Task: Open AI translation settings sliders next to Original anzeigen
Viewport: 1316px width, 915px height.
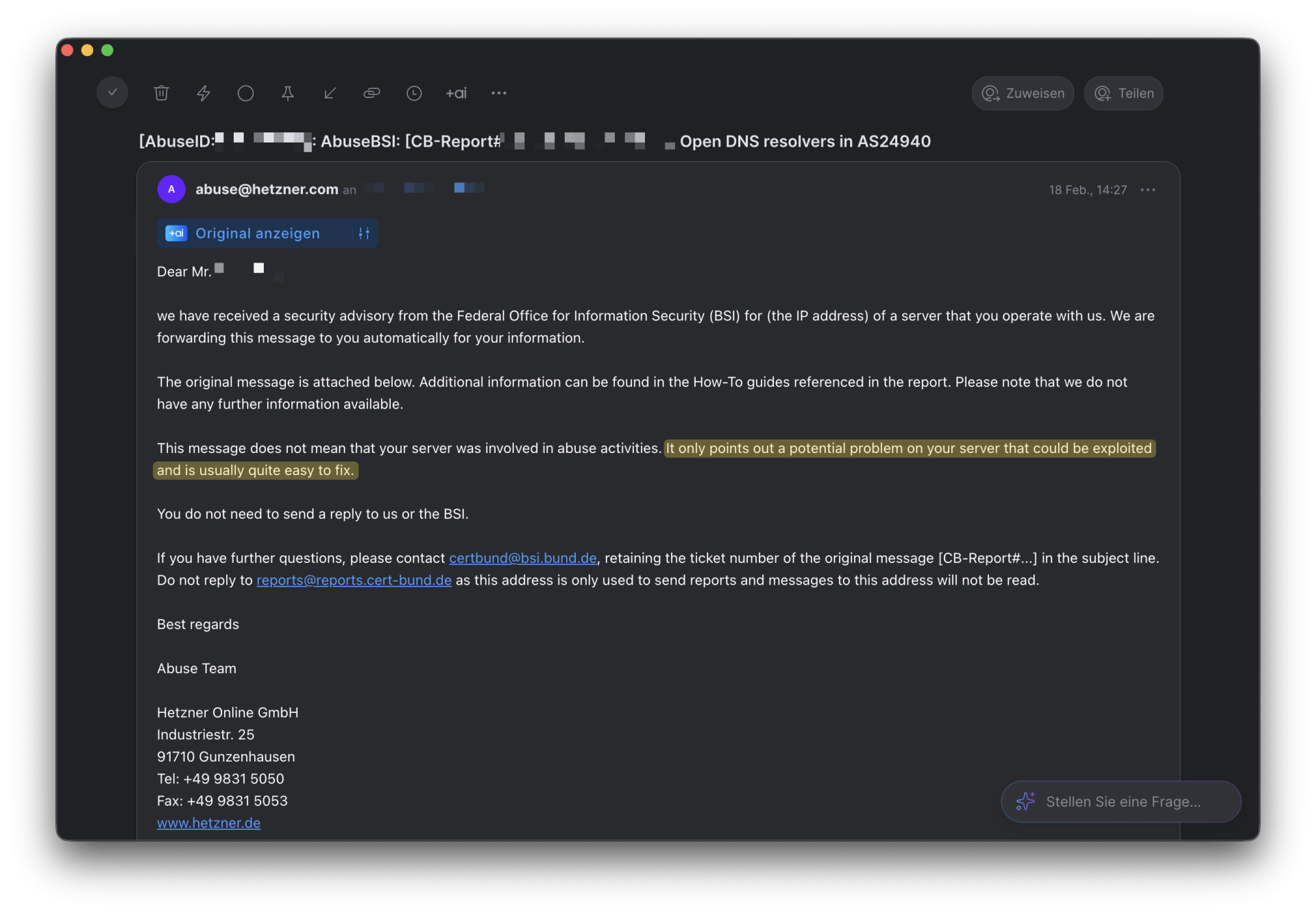Action: point(363,233)
